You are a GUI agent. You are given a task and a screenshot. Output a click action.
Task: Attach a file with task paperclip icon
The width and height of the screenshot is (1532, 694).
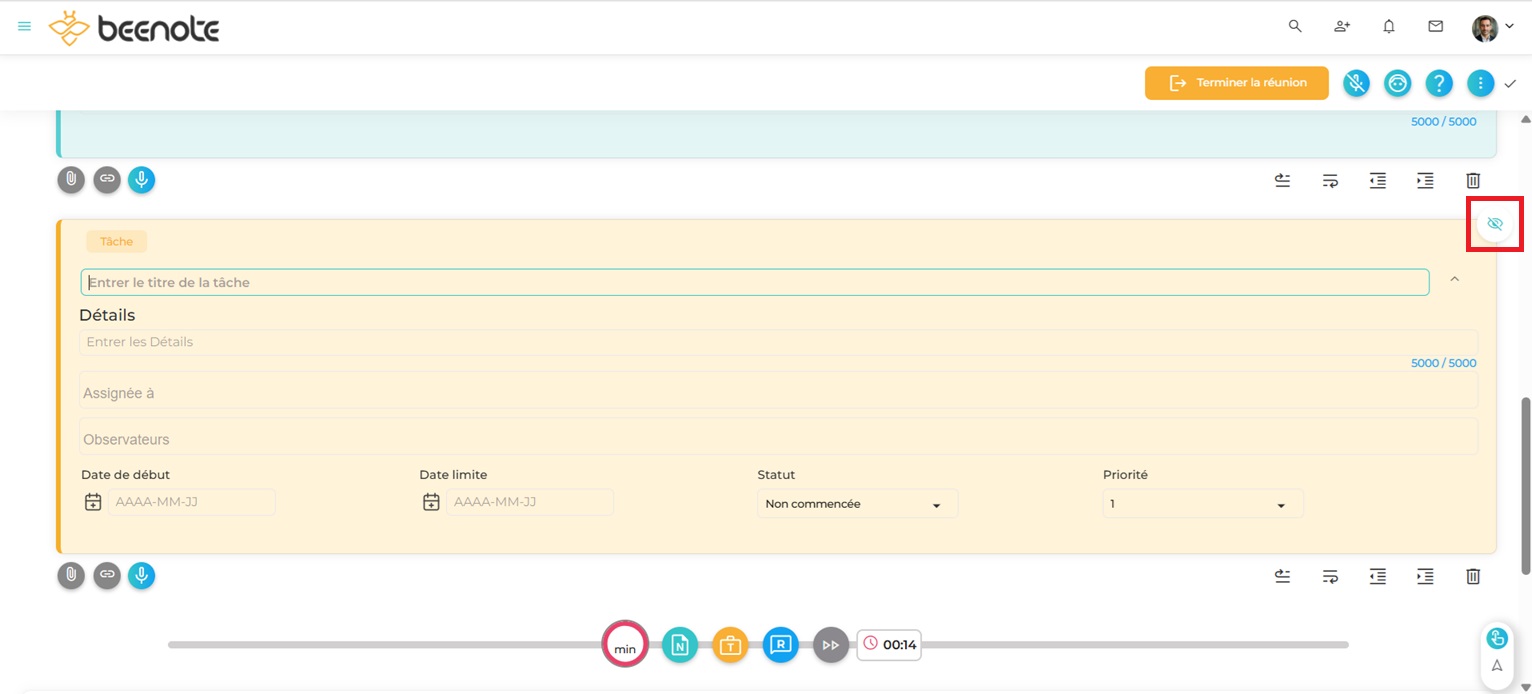point(71,576)
